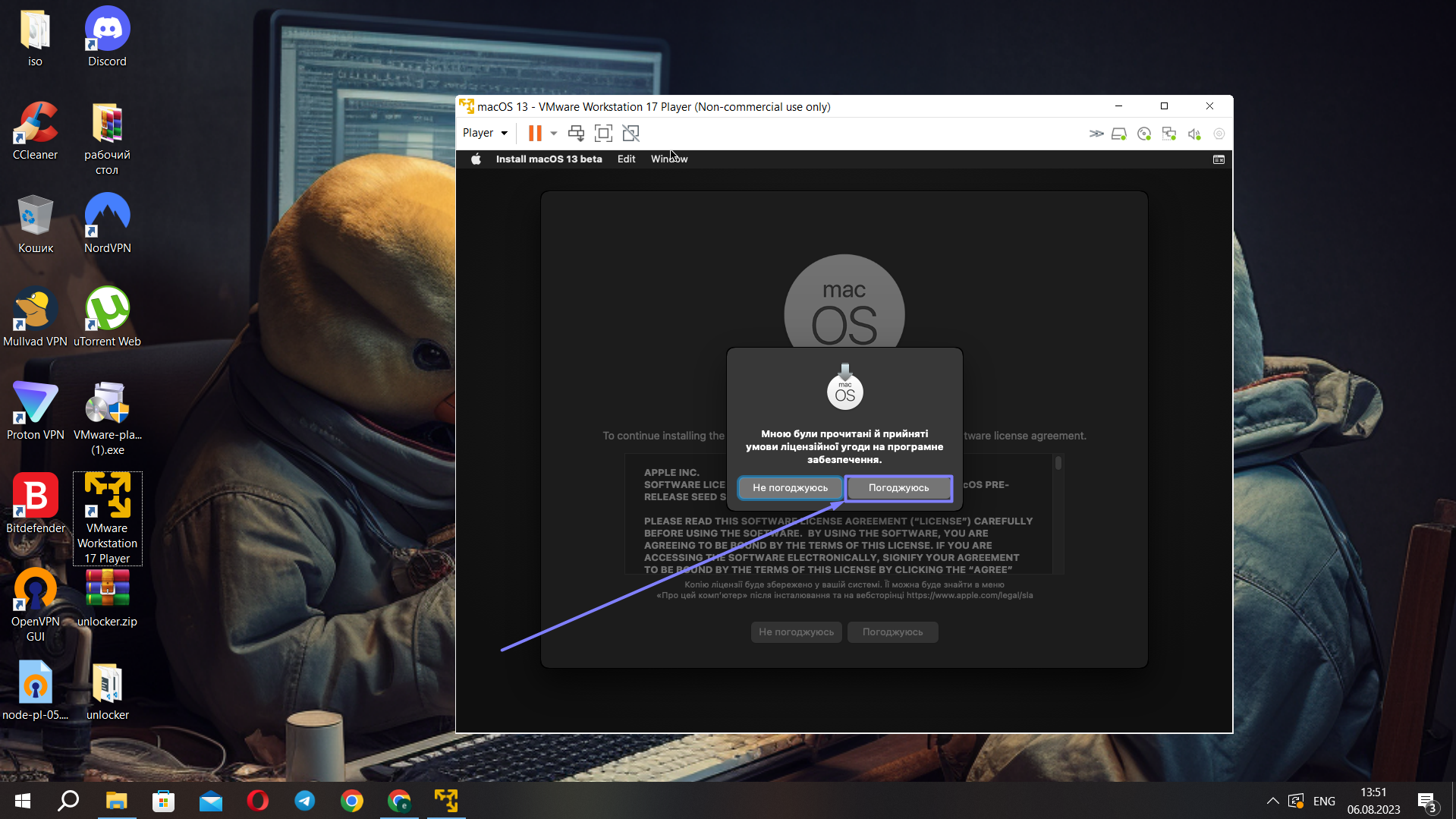
Task: Launch Proton VPN shortcut
Action: coord(35,411)
